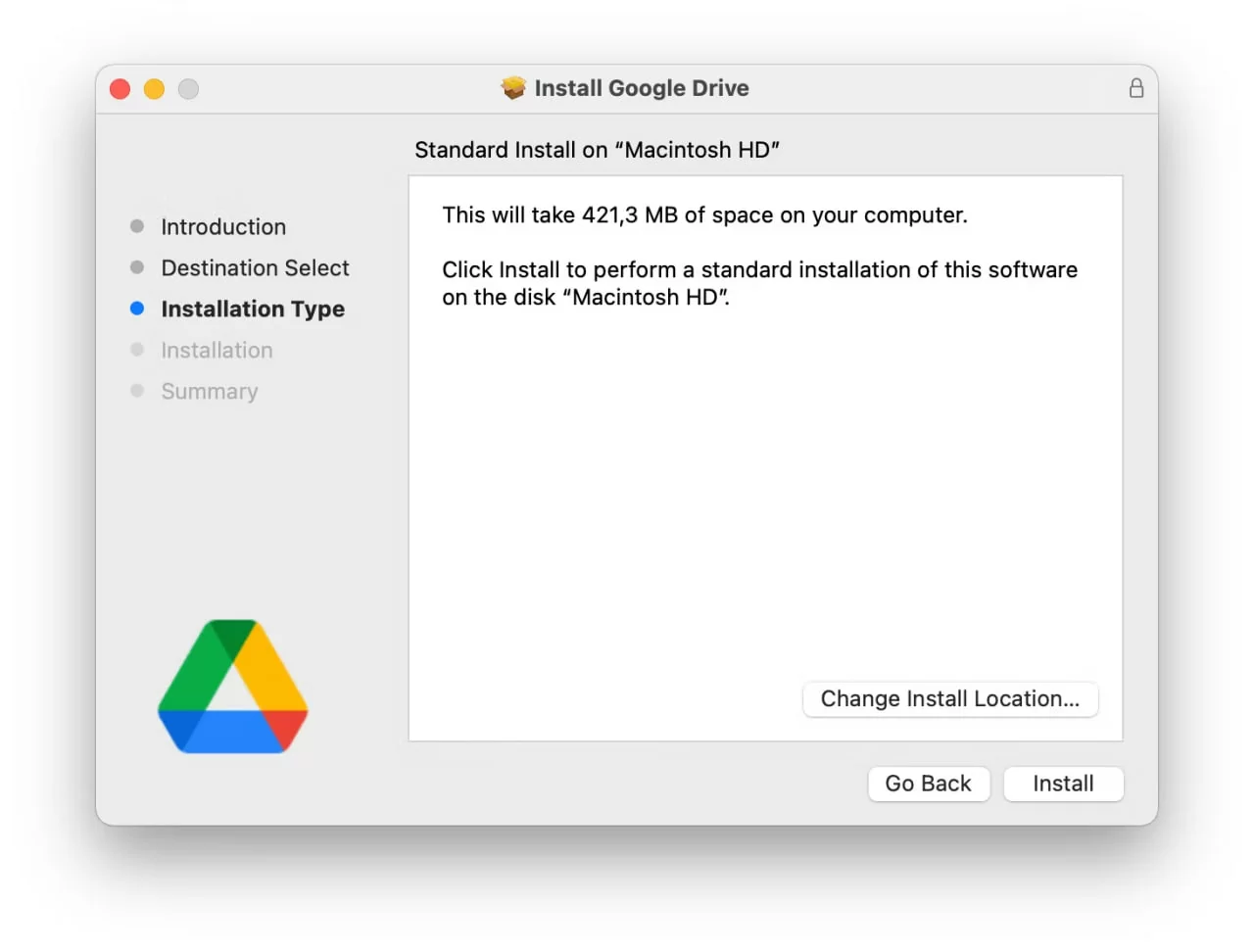Click the blue bullet beside Installation Type

tap(137, 309)
